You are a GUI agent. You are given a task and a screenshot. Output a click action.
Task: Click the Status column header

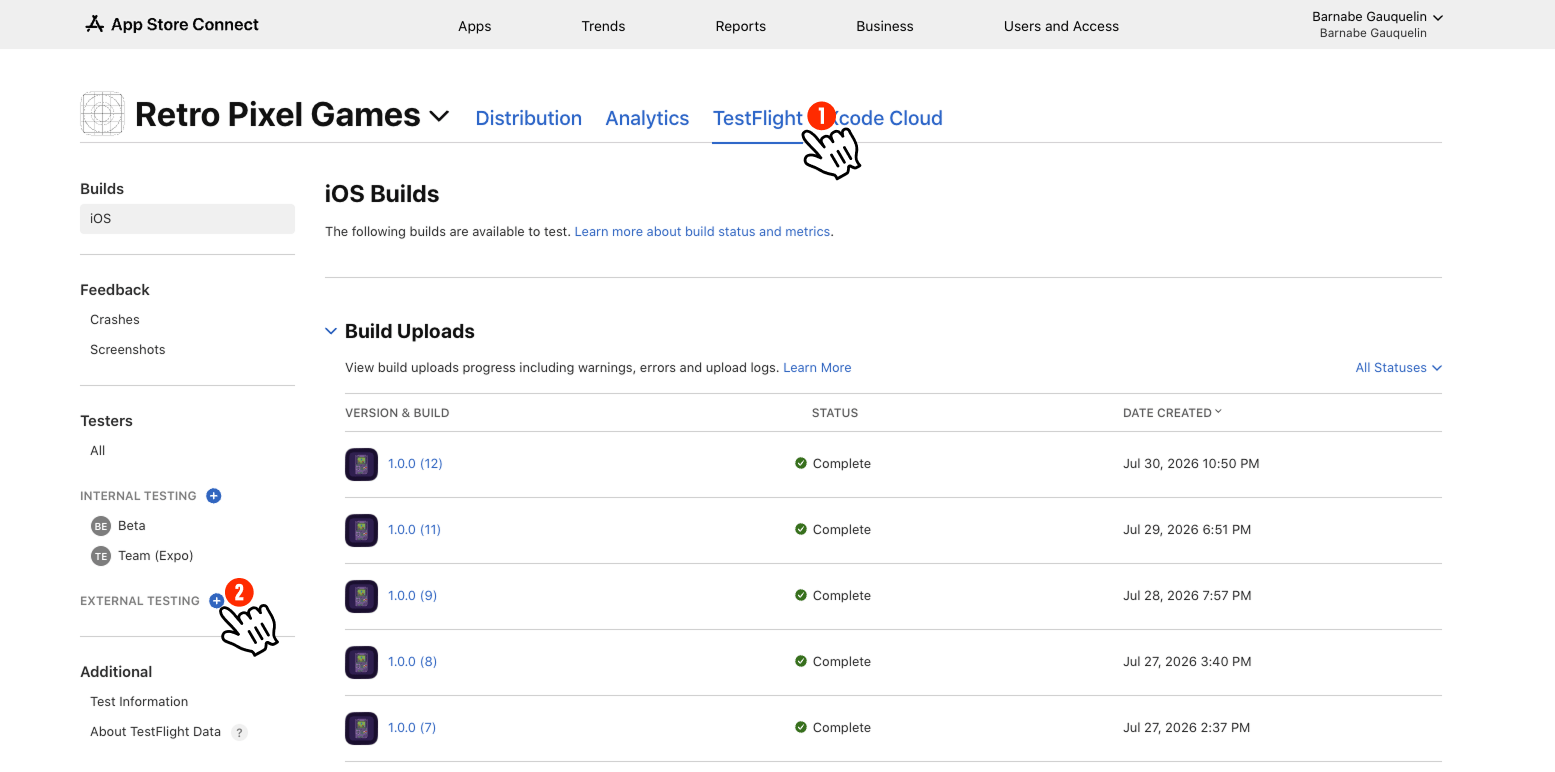tap(835, 413)
